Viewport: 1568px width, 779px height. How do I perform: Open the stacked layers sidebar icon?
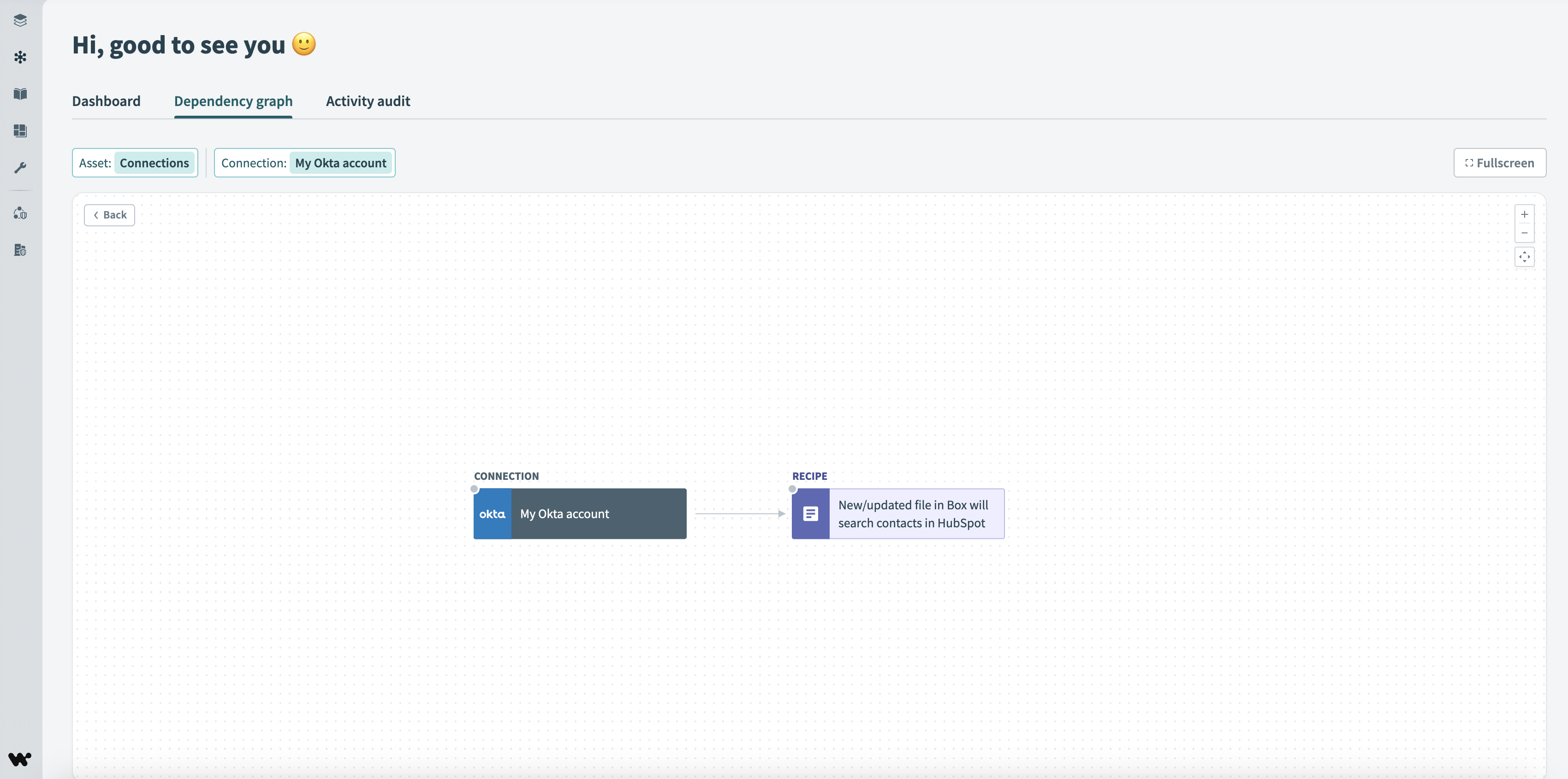(20, 20)
